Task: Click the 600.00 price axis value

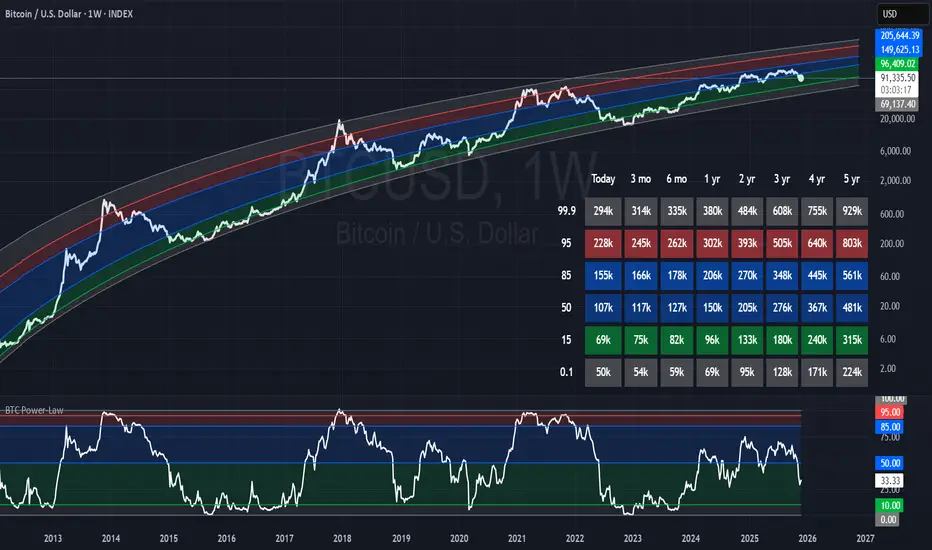Action: 892,214
